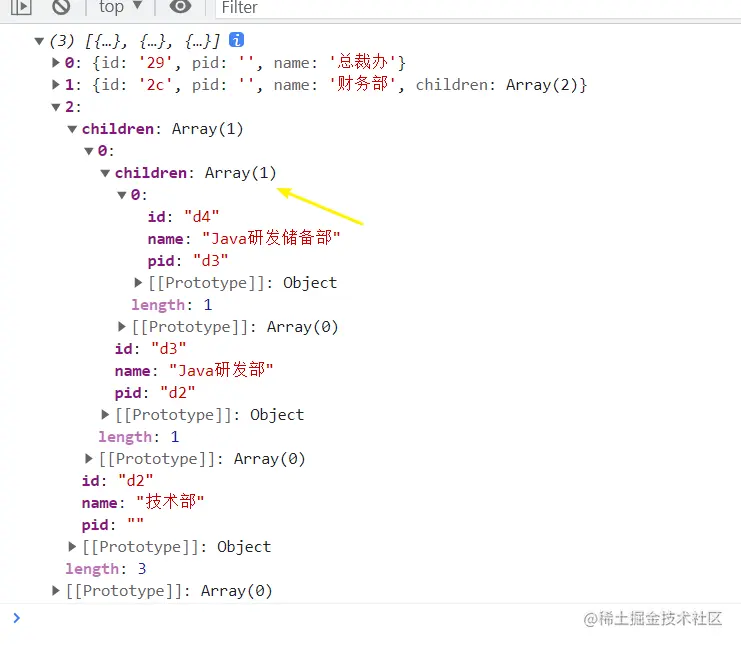
Task: Select the name "Java研发部" value
Action: (221, 370)
